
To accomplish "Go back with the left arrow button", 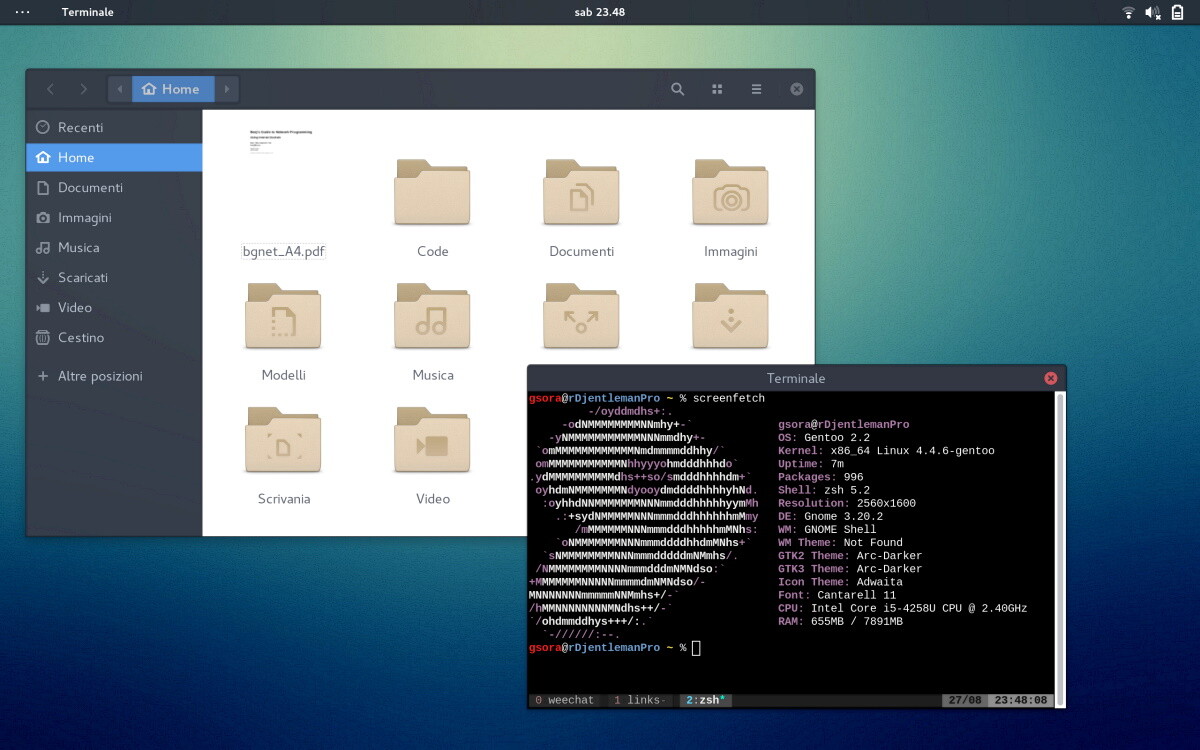I will click(x=50, y=89).
